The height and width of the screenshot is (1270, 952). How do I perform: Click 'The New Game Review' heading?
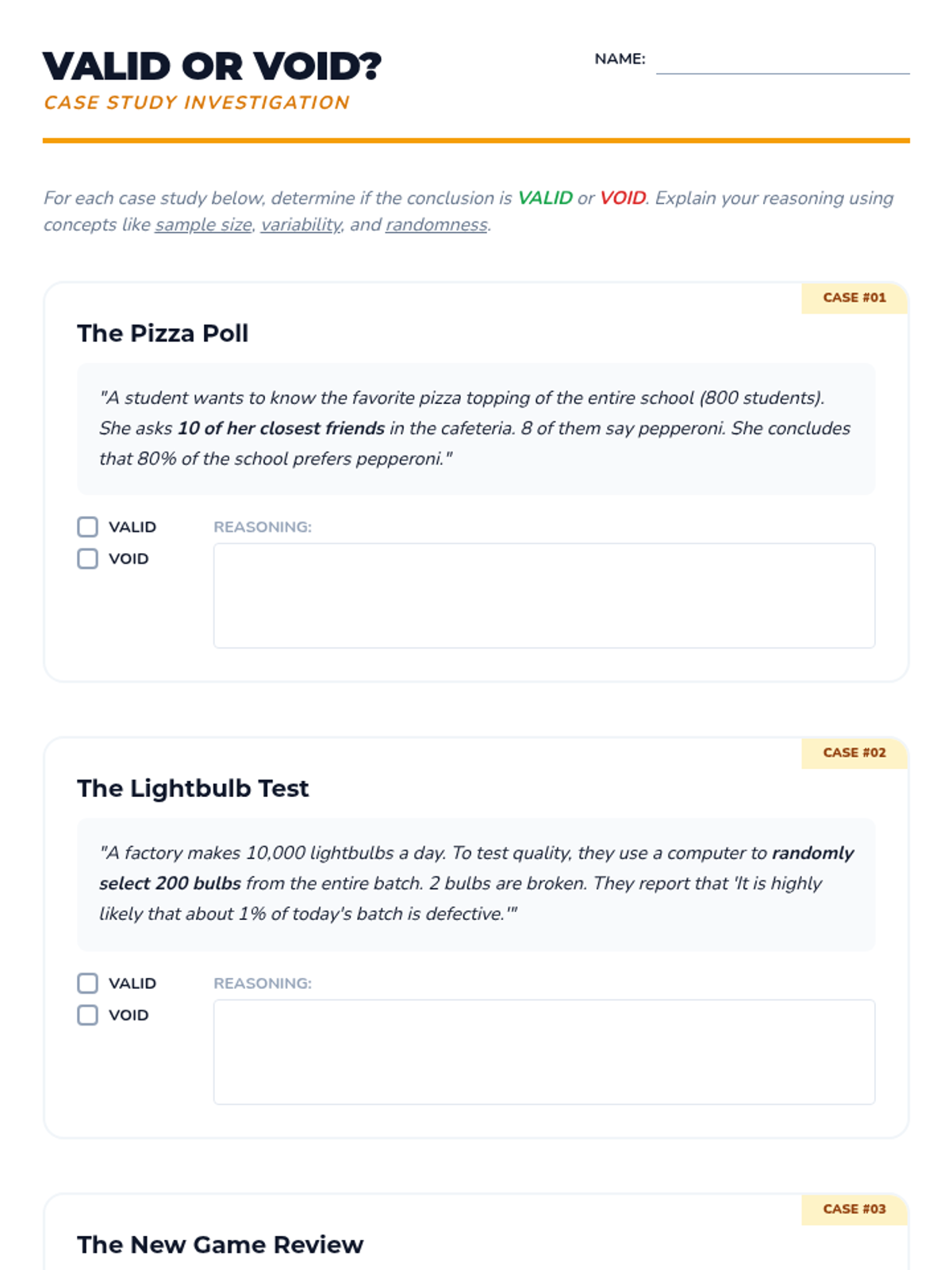pos(220,1245)
